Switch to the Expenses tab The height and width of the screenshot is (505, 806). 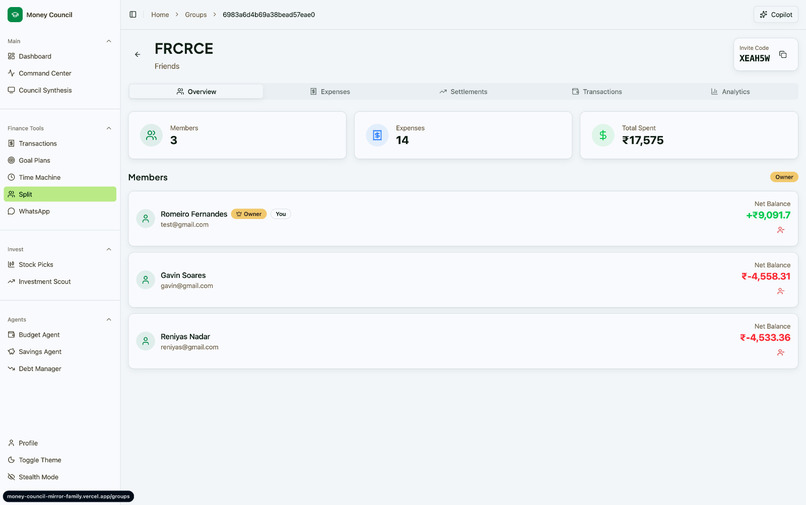tap(329, 92)
